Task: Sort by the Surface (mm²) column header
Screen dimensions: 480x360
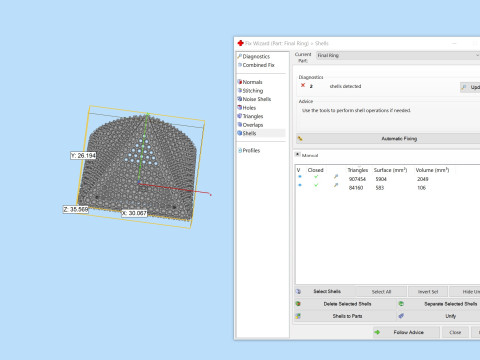Action: (x=390, y=170)
